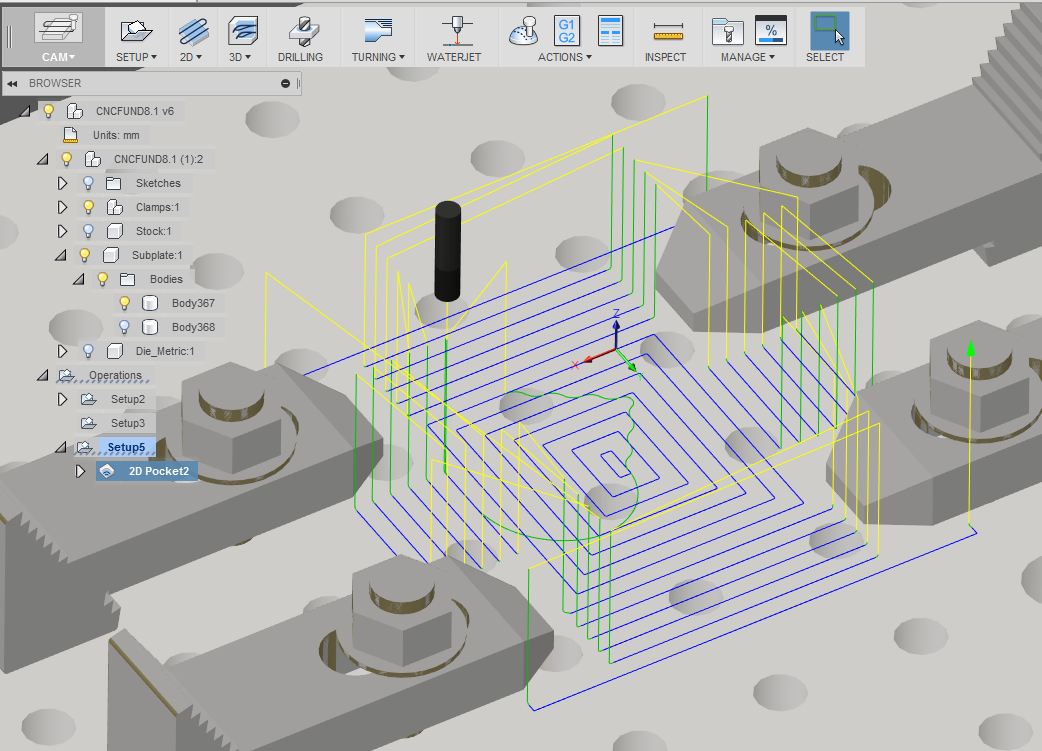Click the Turning tool icon

(x=379, y=31)
